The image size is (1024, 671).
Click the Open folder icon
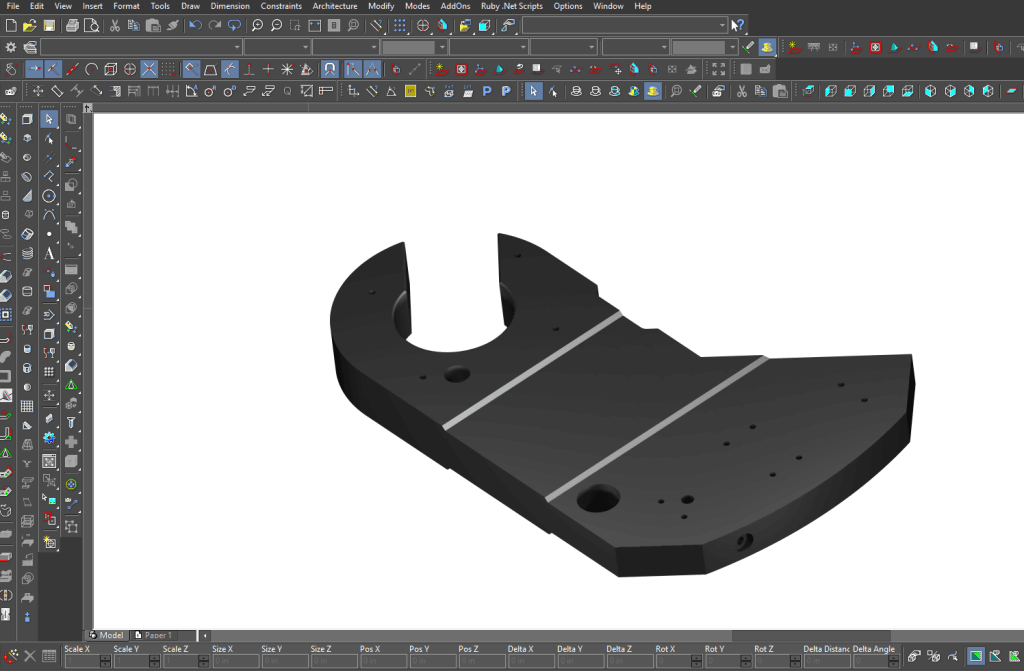[29, 25]
